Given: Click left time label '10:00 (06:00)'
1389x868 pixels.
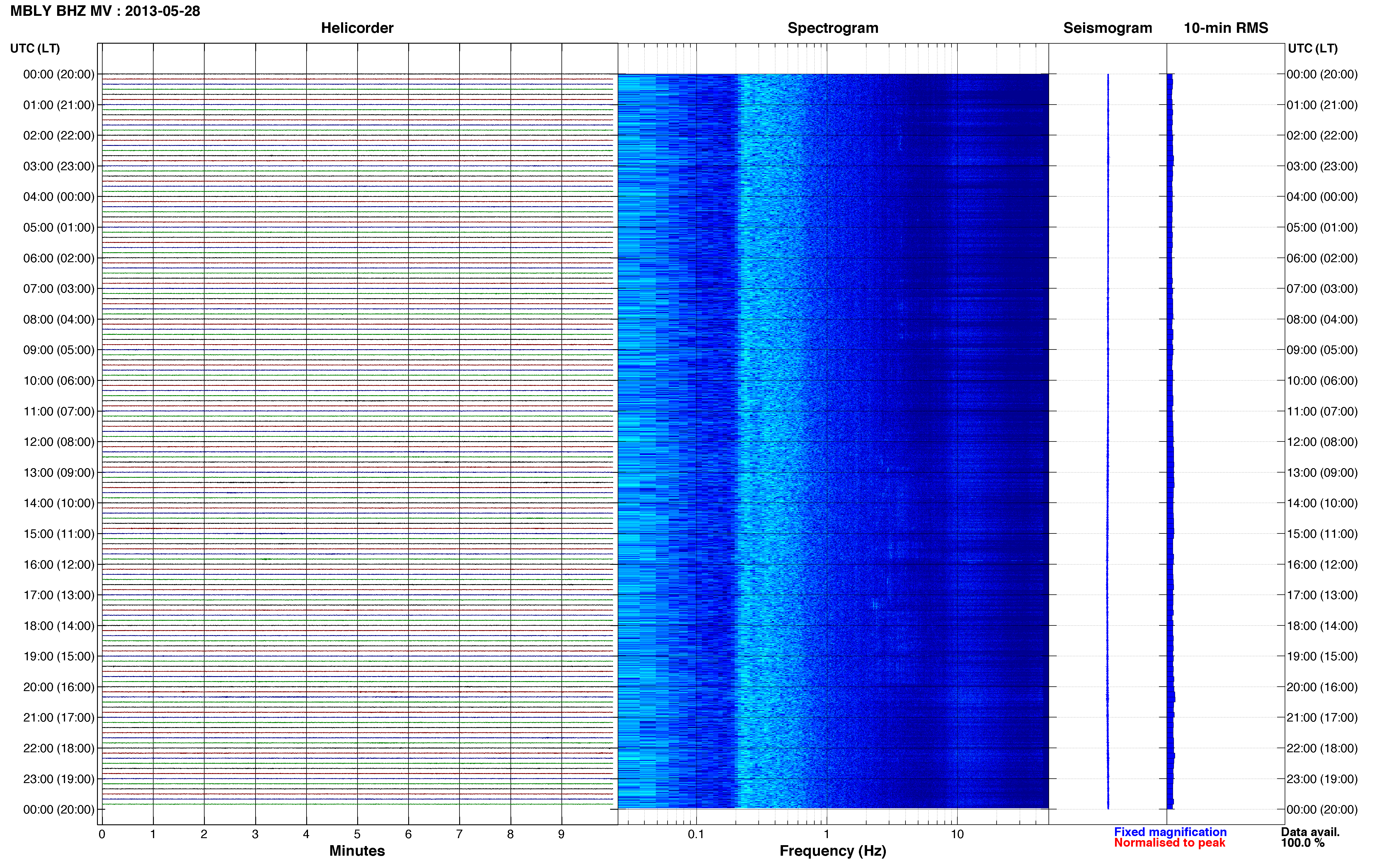Looking at the screenshot, I should click(59, 381).
